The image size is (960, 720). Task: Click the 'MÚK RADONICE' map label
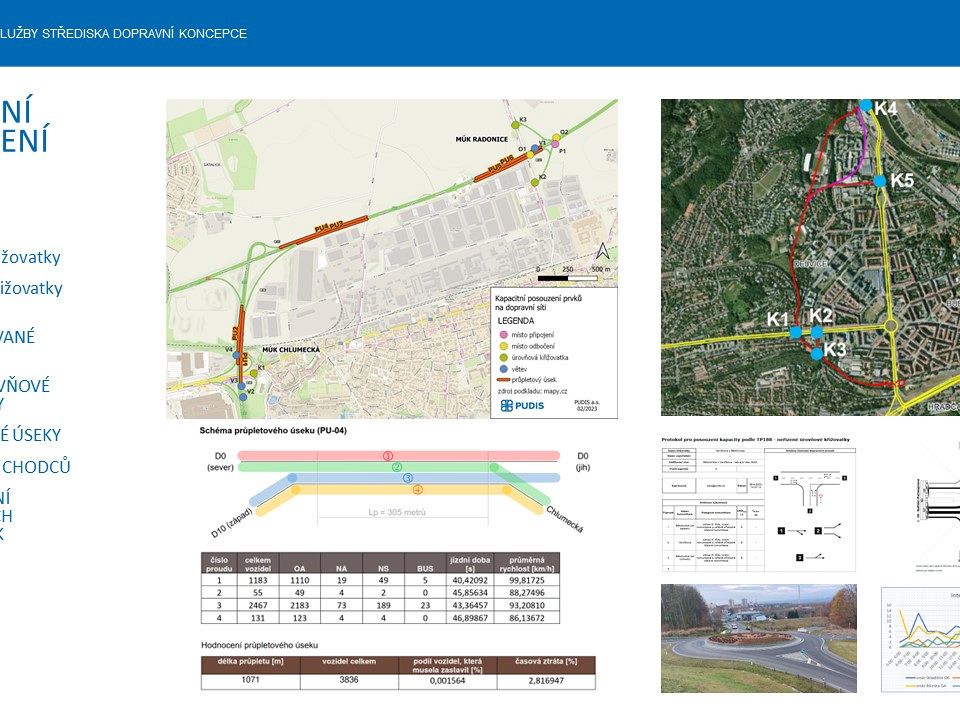click(481, 140)
